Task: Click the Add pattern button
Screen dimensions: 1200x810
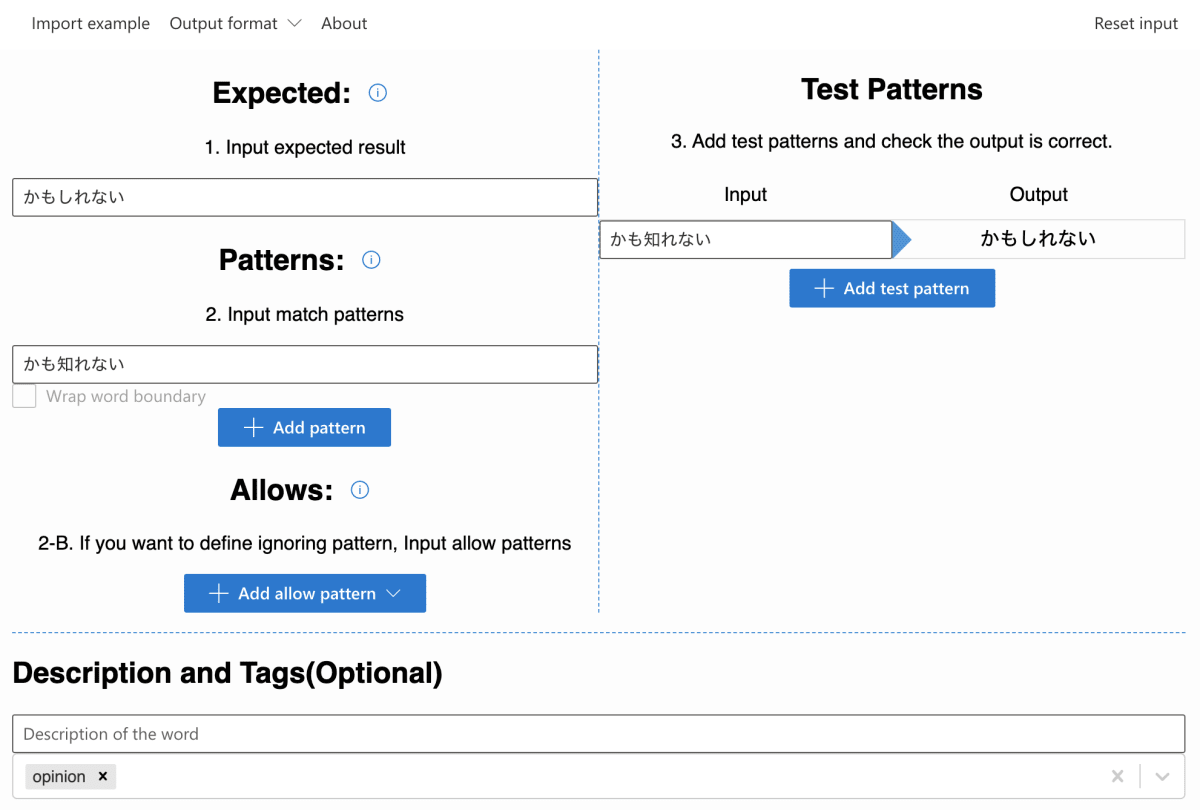Action: click(x=304, y=427)
